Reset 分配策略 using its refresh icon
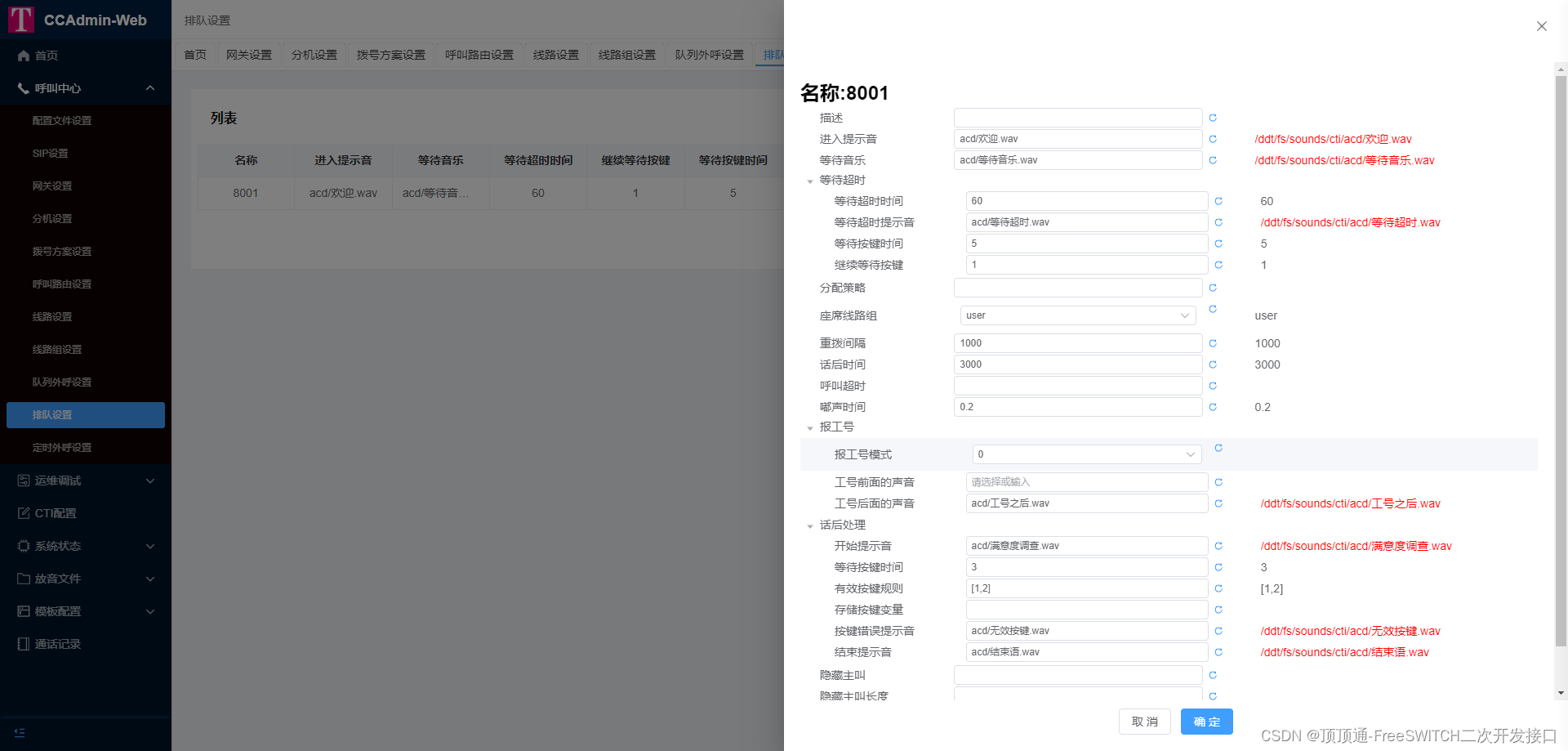The height and width of the screenshot is (751, 1568). (x=1213, y=288)
